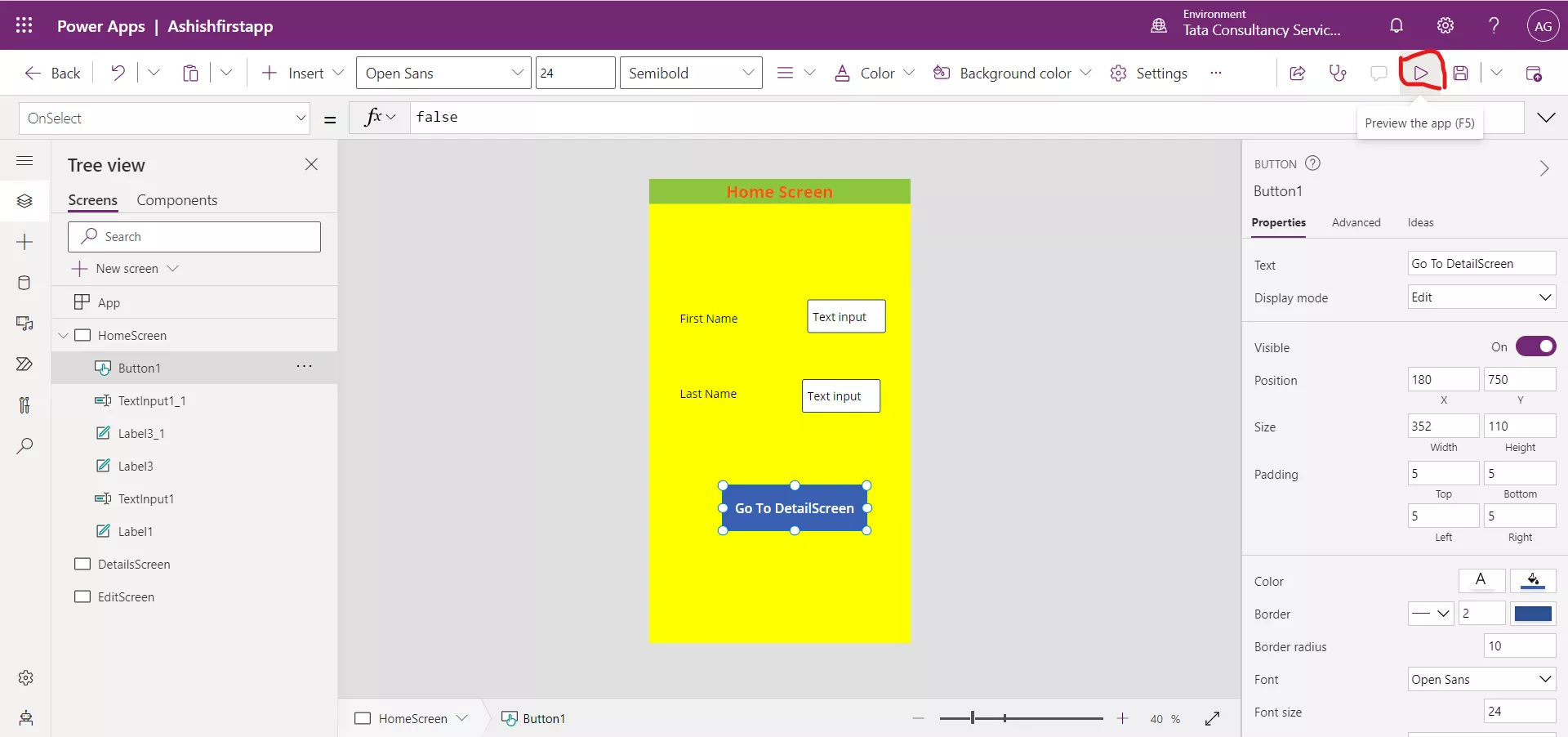Switch to the Advanced tab in properties

(x=1356, y=222)
